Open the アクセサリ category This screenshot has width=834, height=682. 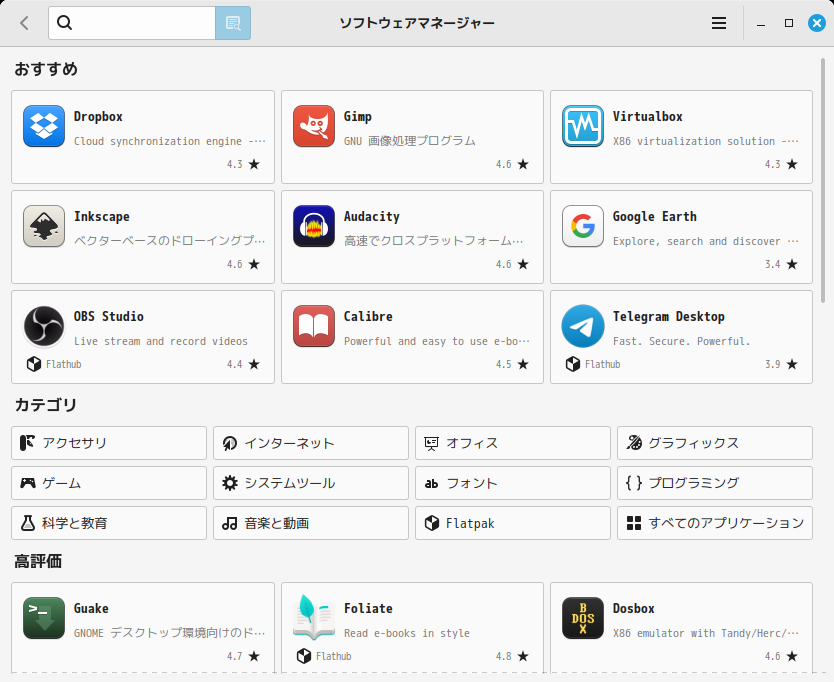click(109, 443)
